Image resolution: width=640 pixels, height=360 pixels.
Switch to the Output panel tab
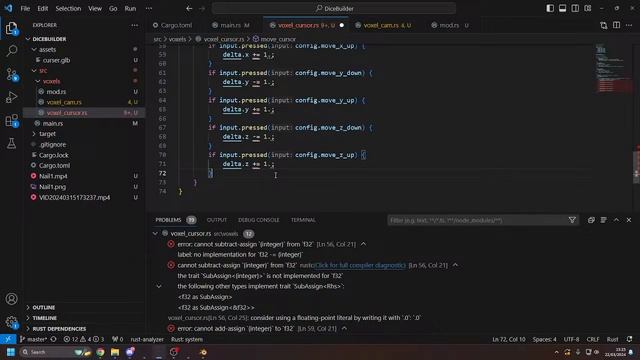tap(217, 220)
